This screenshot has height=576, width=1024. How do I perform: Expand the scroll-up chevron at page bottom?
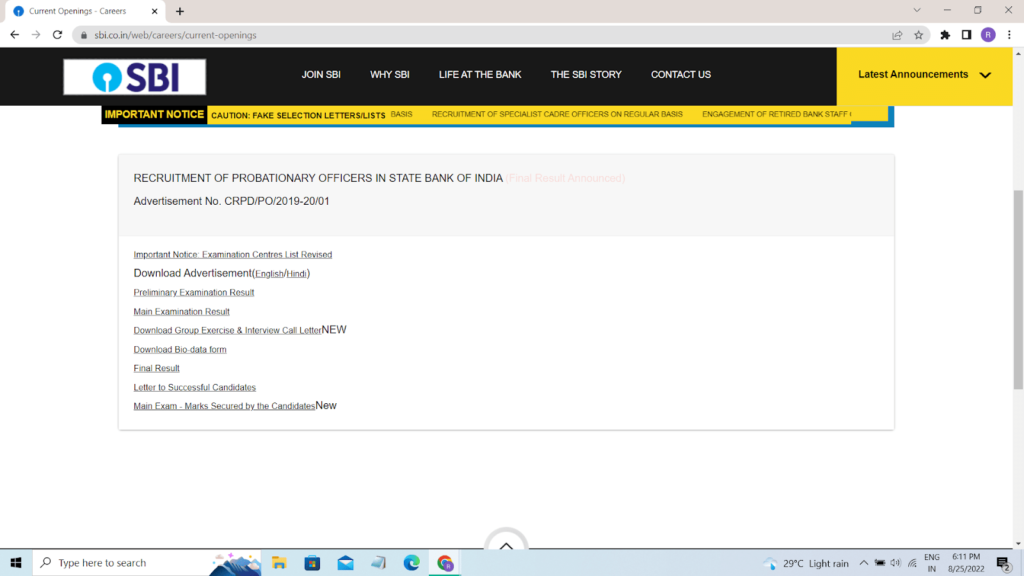click(506, 546)
